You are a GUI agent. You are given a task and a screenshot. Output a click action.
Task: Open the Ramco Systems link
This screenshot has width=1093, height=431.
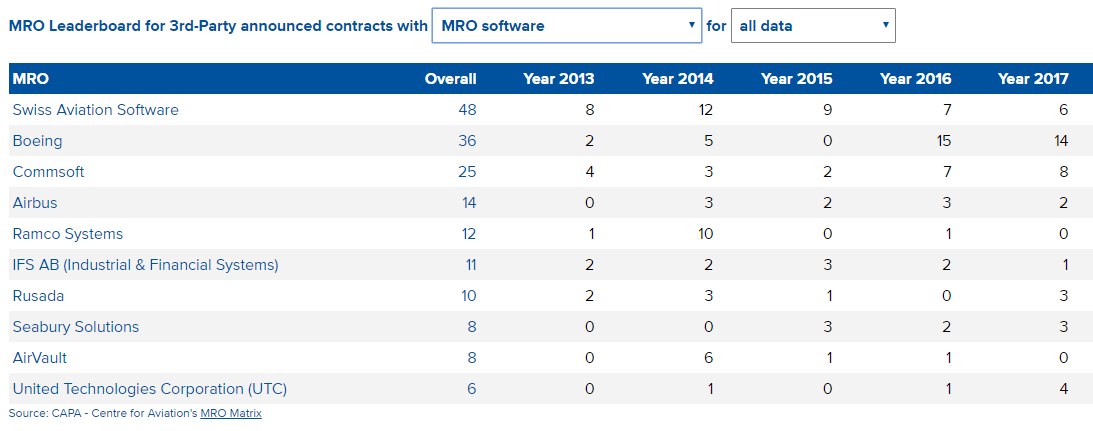[x=68, y=234]
